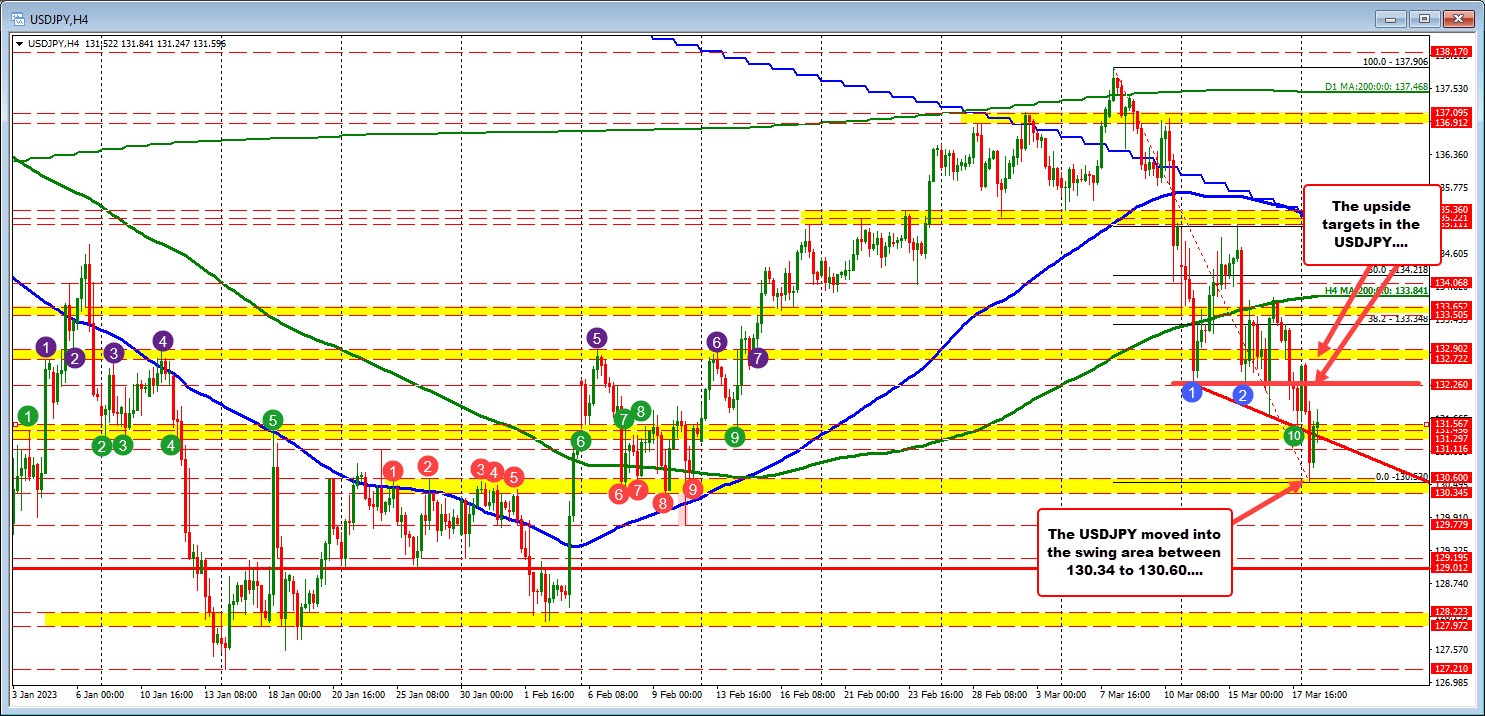Click the 137.530 price scale value
The height and width of the screenshot is (716, 1485).
(x=1450, y=90)
